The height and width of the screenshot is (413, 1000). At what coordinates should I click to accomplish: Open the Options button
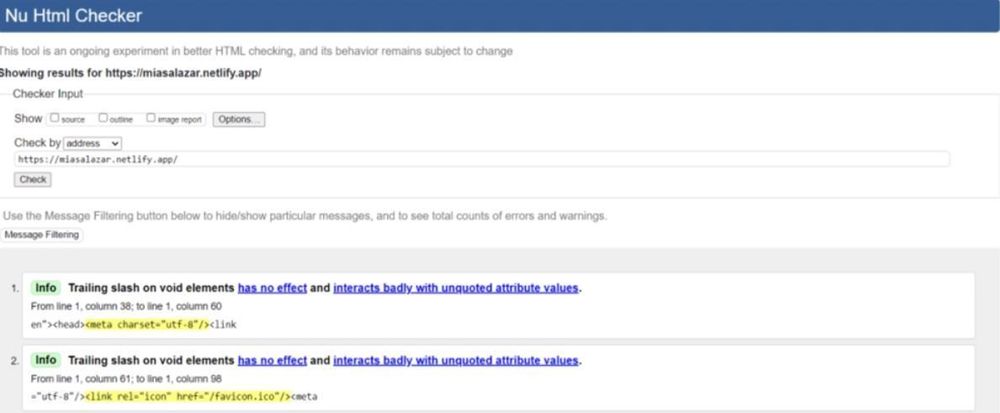pyautogui.click(x=239, y=119)
